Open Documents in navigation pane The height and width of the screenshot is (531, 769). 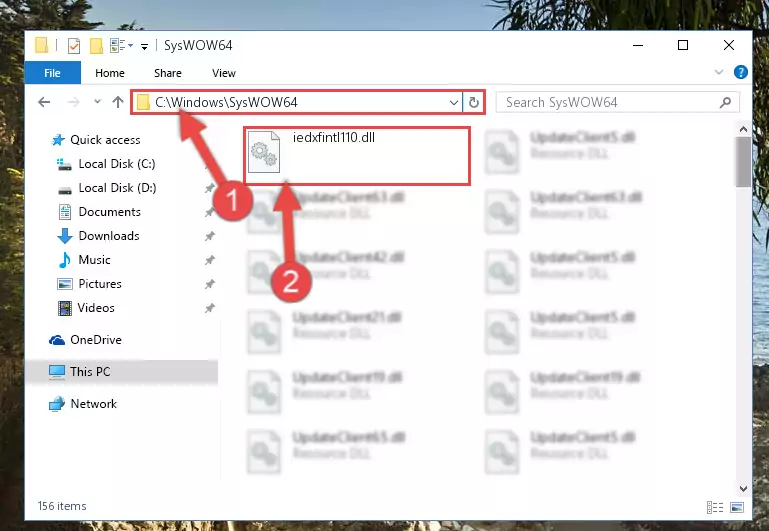109,212
